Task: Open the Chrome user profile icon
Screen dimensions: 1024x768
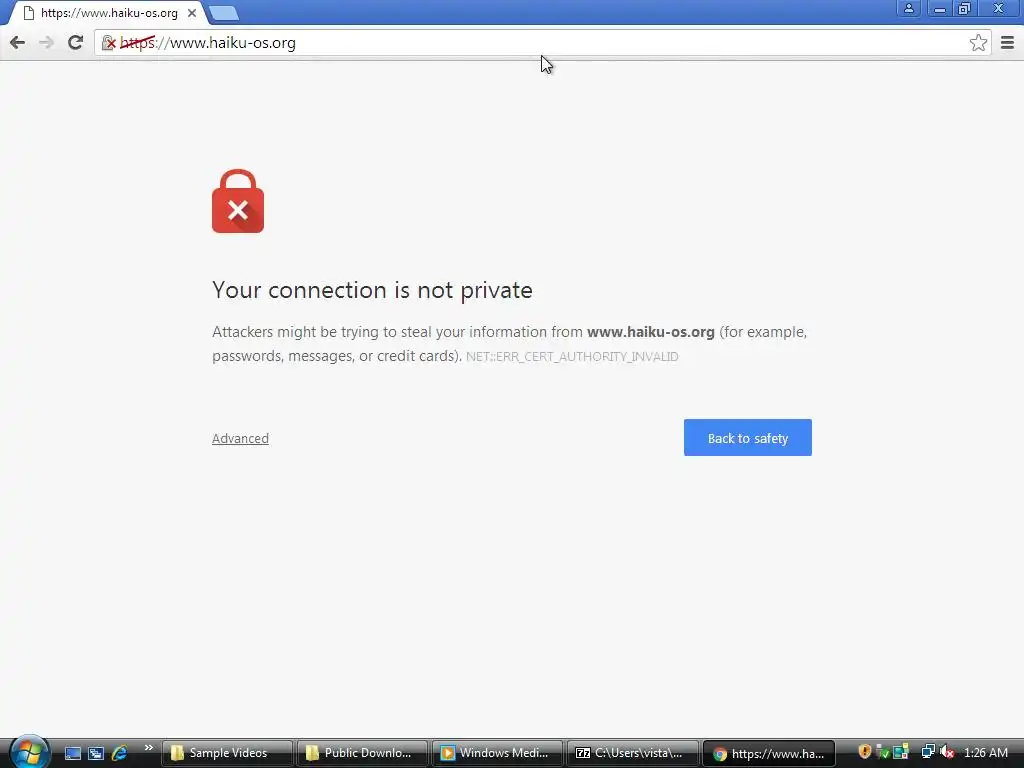Action: (x=908, y=8)
